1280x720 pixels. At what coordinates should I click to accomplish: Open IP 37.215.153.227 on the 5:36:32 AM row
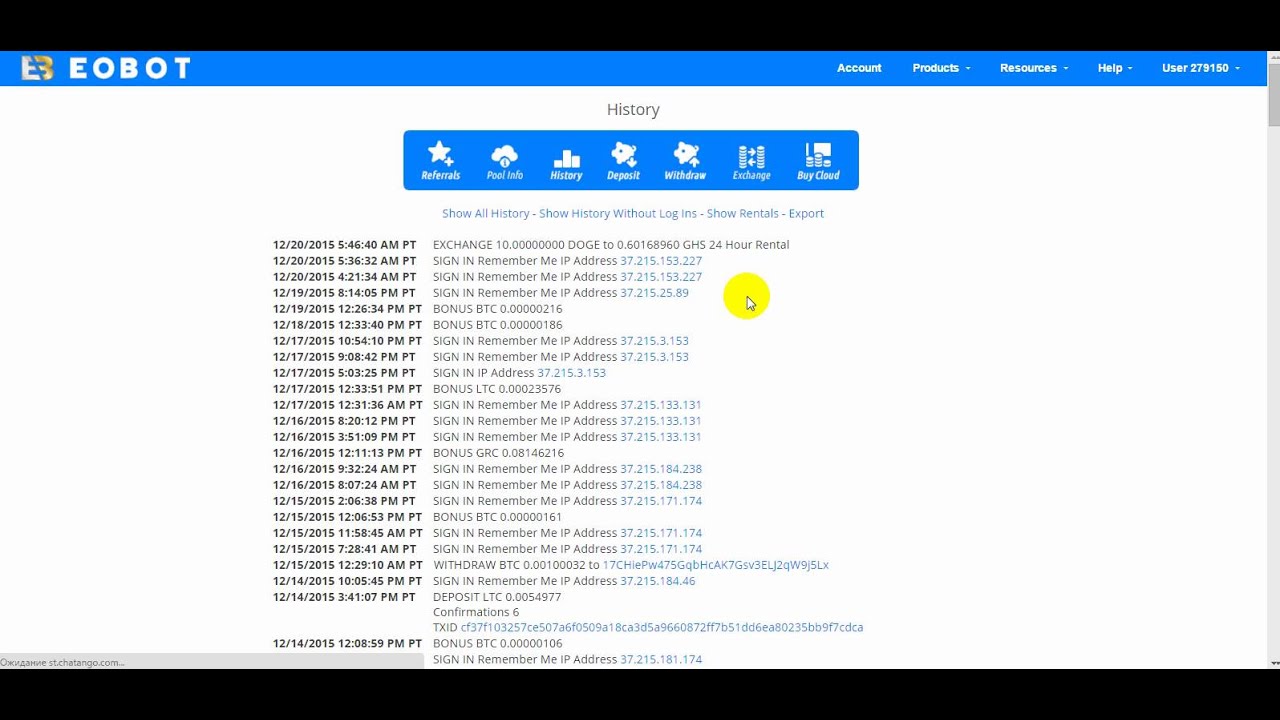point(661,261)
